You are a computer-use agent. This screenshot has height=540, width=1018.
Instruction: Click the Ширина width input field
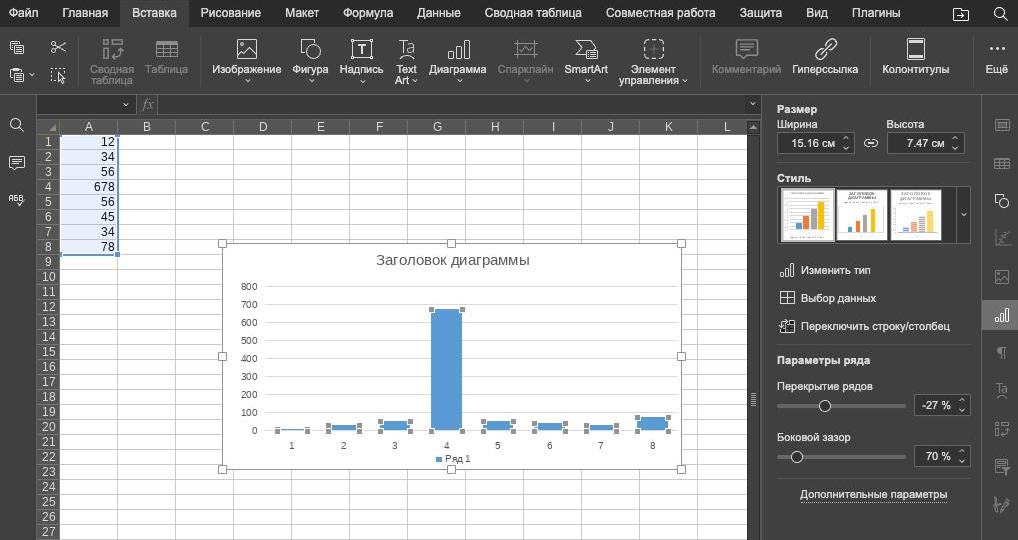(807, 143)
